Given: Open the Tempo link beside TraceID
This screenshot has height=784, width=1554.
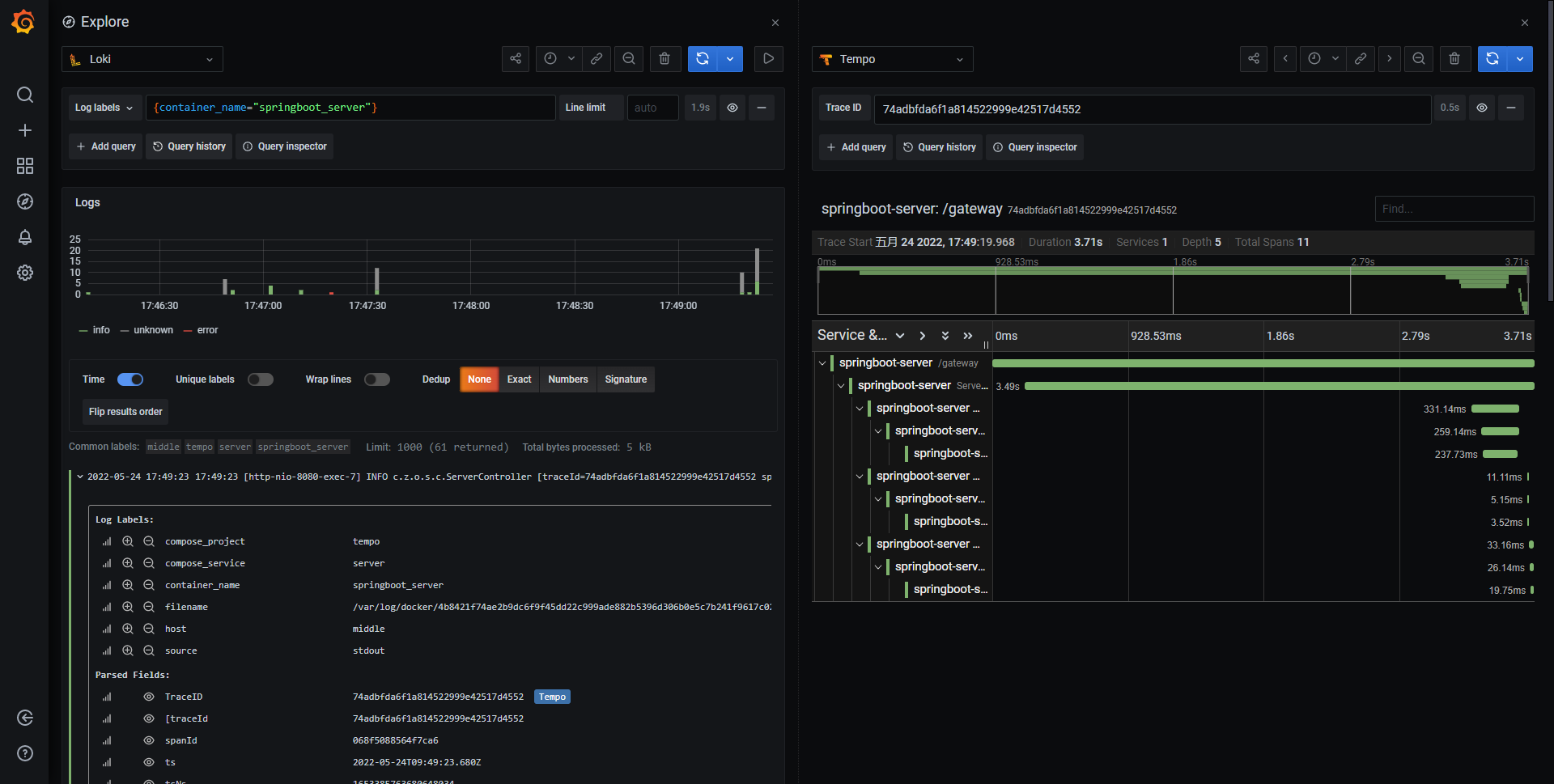Looking at the screenshot, I should 552,697.
